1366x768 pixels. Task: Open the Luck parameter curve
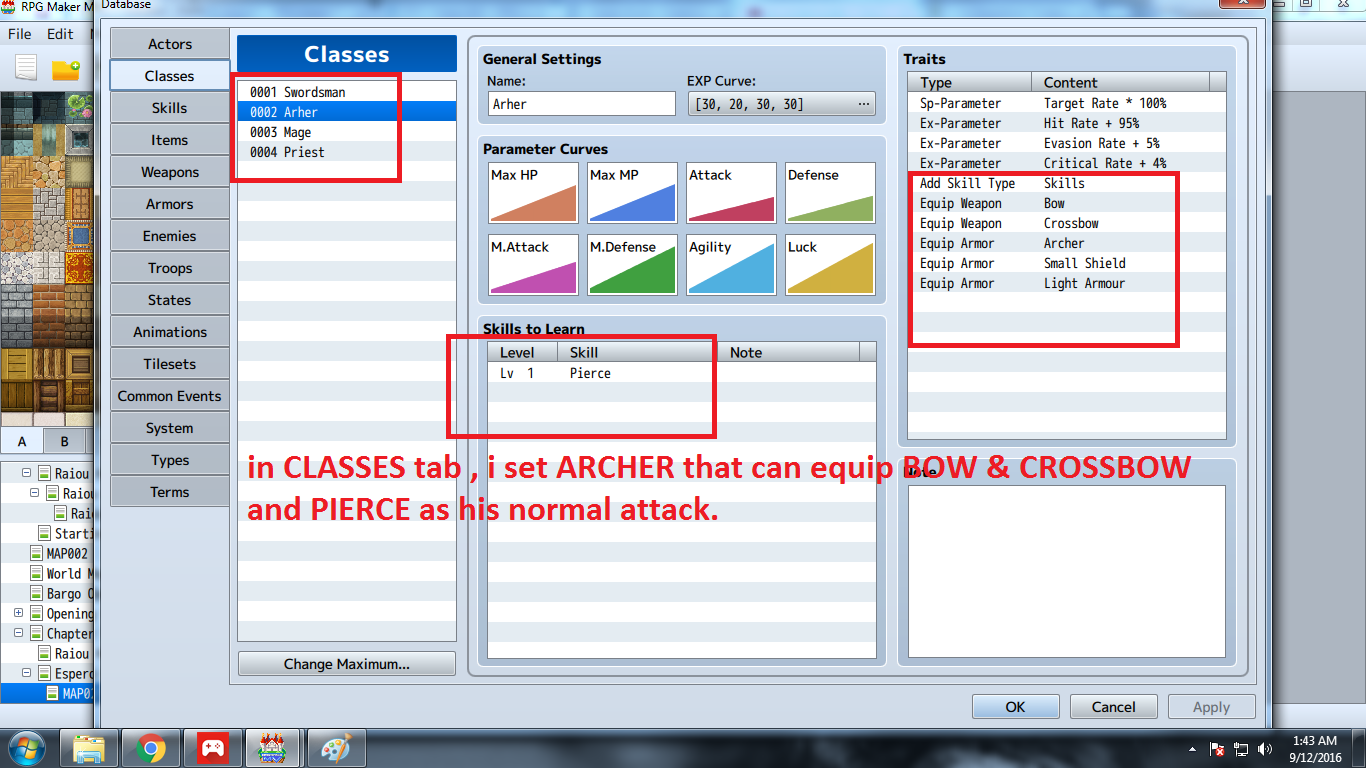[x=829, y=264]
